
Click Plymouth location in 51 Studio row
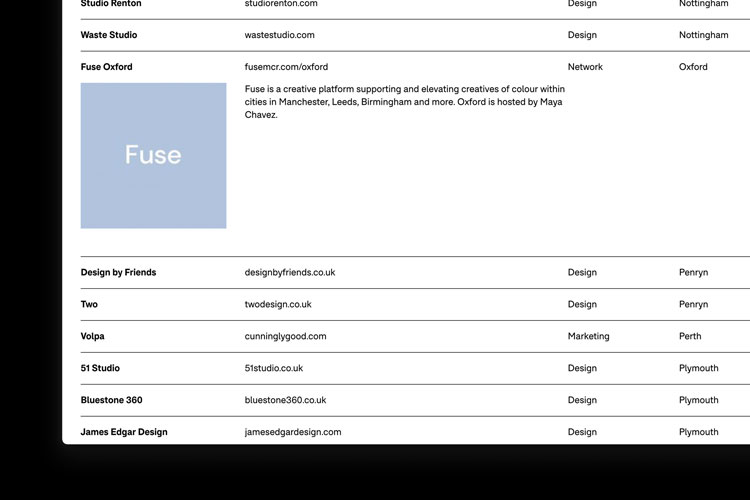[698, 368]
